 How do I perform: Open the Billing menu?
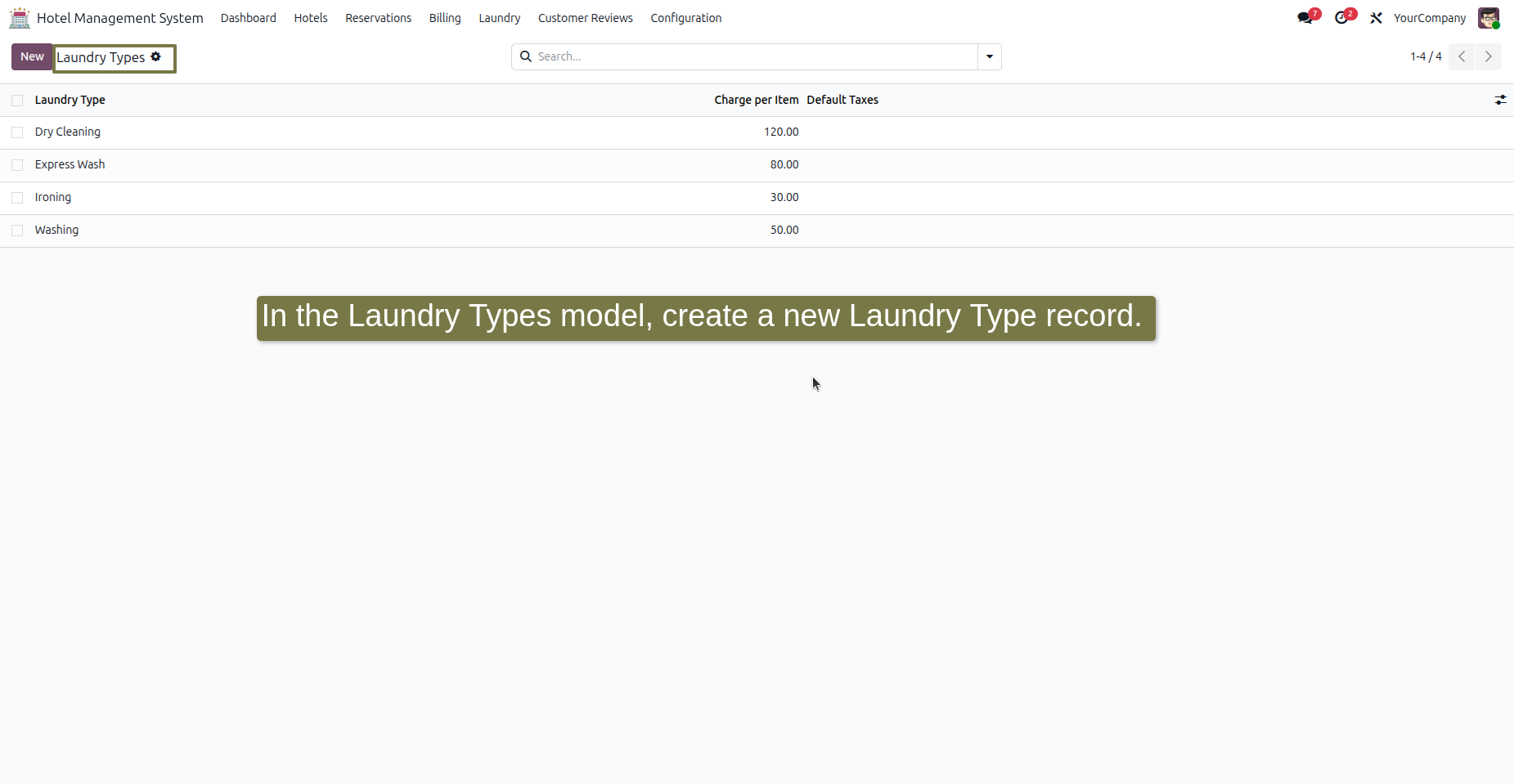(x=445, y=18)
